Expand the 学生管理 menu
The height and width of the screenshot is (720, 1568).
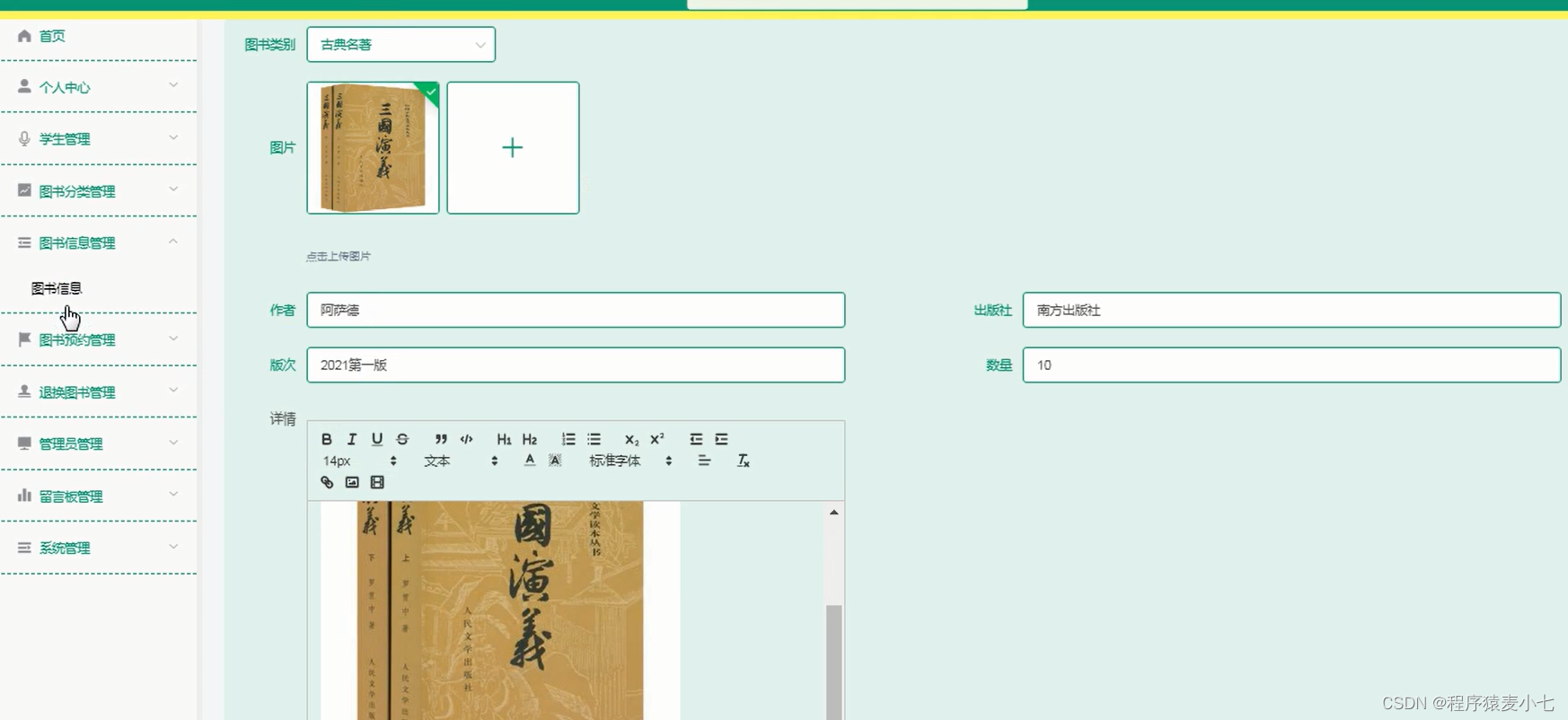(x=99, y=138)
